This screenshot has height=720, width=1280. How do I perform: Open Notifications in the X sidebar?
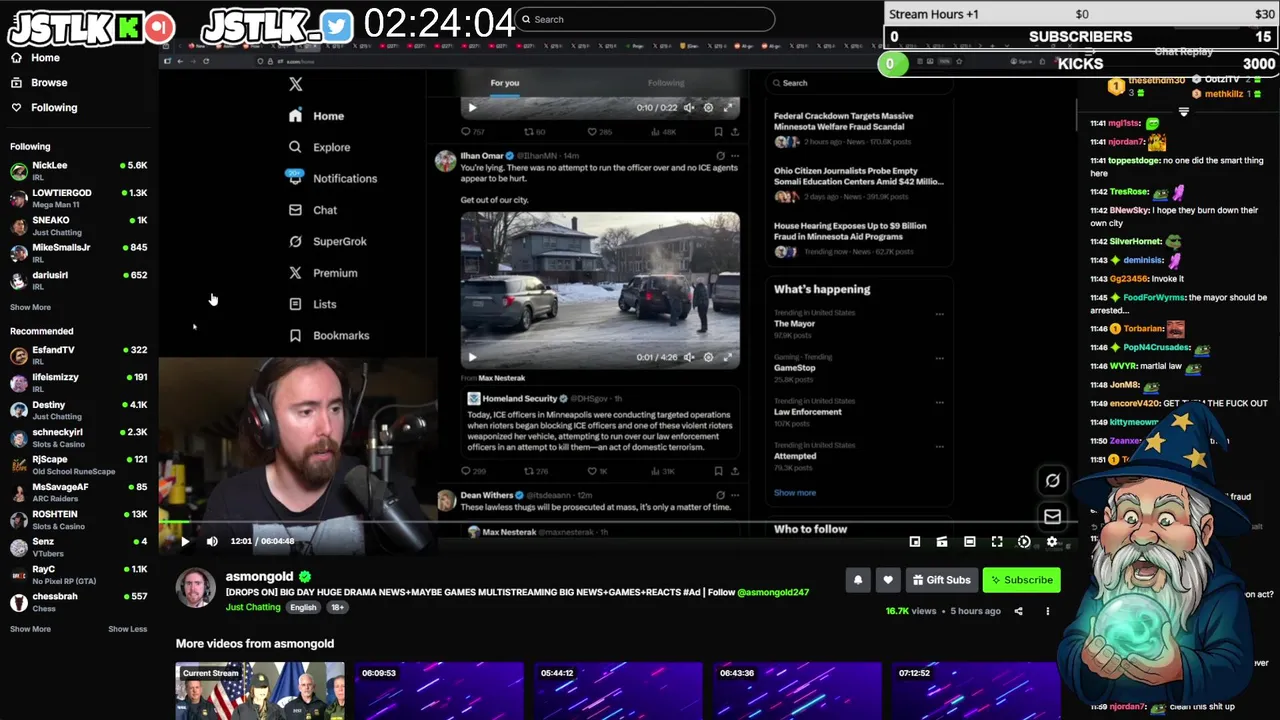tap(333, 178)
